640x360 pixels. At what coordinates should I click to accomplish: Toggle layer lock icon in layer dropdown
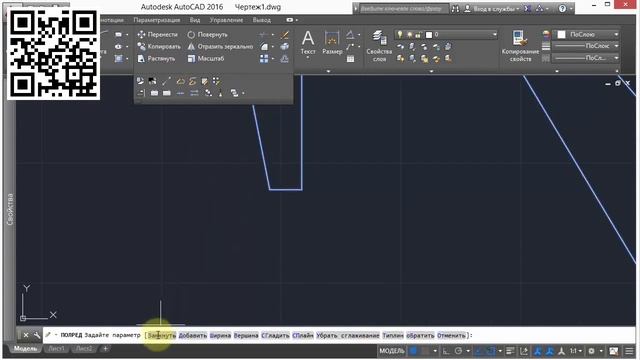click(418, 35)
